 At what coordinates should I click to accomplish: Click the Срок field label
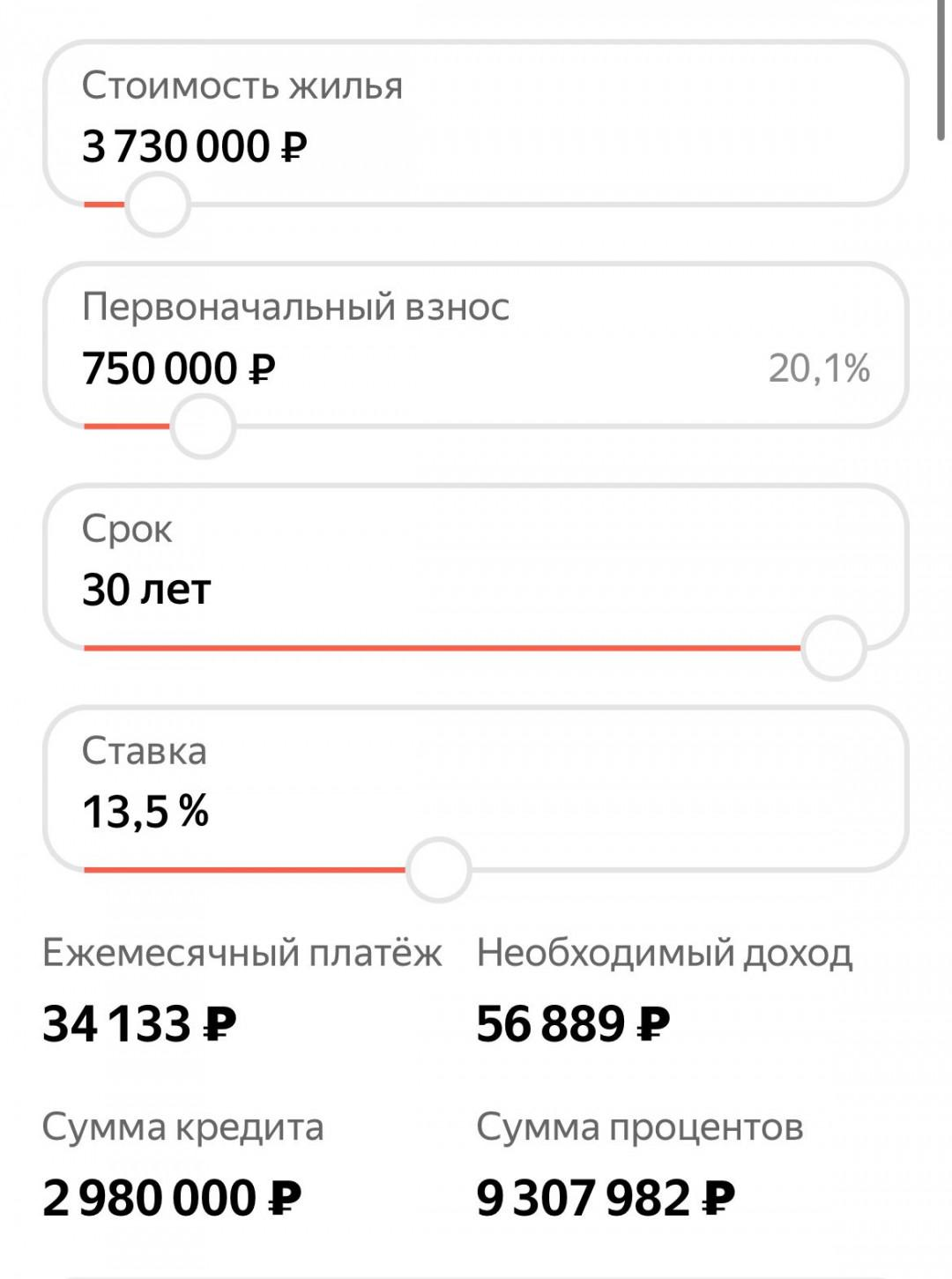127,530
